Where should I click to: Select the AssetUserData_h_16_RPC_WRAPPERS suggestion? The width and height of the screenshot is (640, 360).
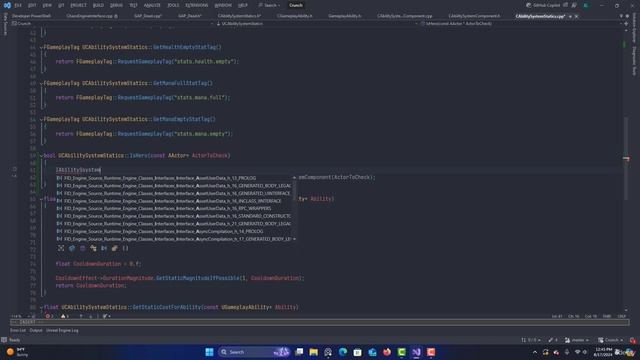[x=174, y=209]
